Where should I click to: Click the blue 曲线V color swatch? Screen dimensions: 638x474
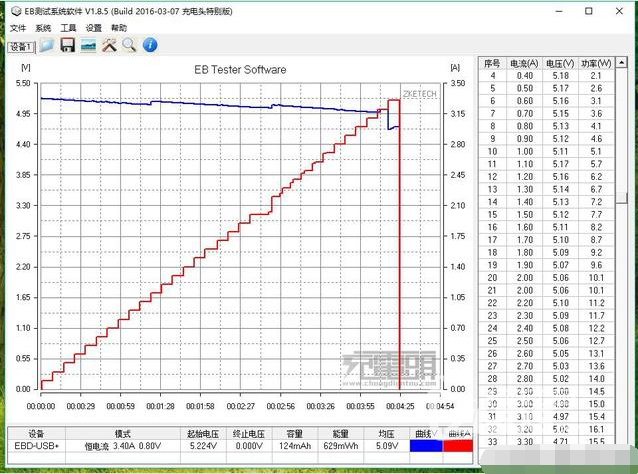[426, 446]
